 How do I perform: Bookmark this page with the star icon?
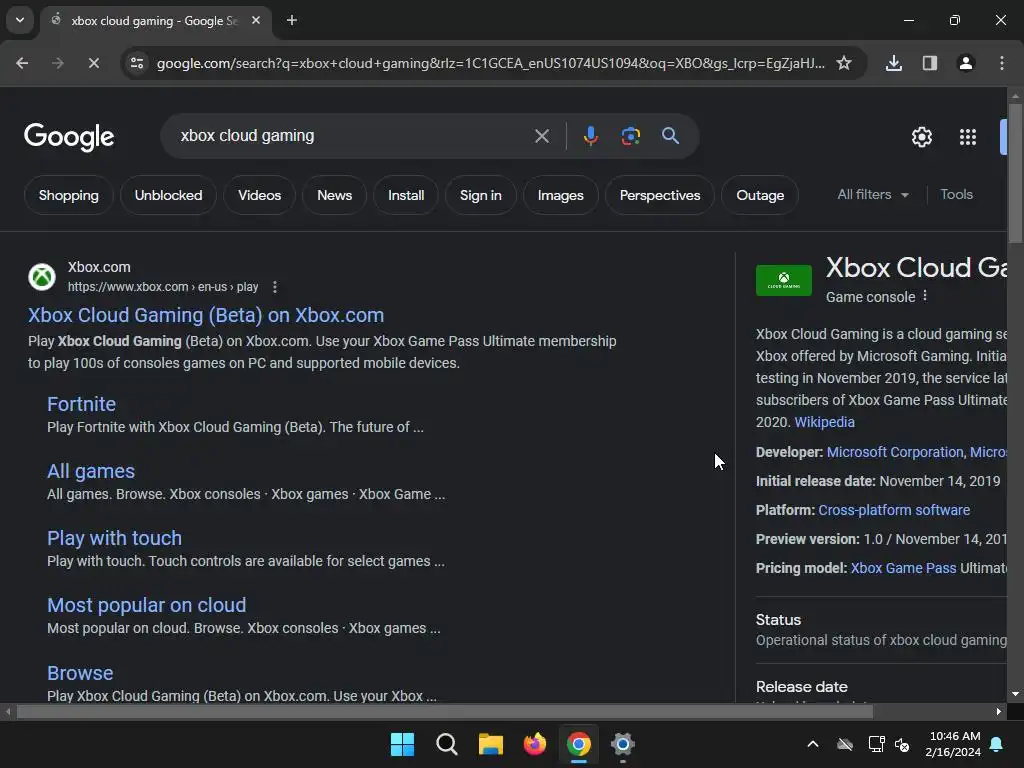(x=844, y=63)
